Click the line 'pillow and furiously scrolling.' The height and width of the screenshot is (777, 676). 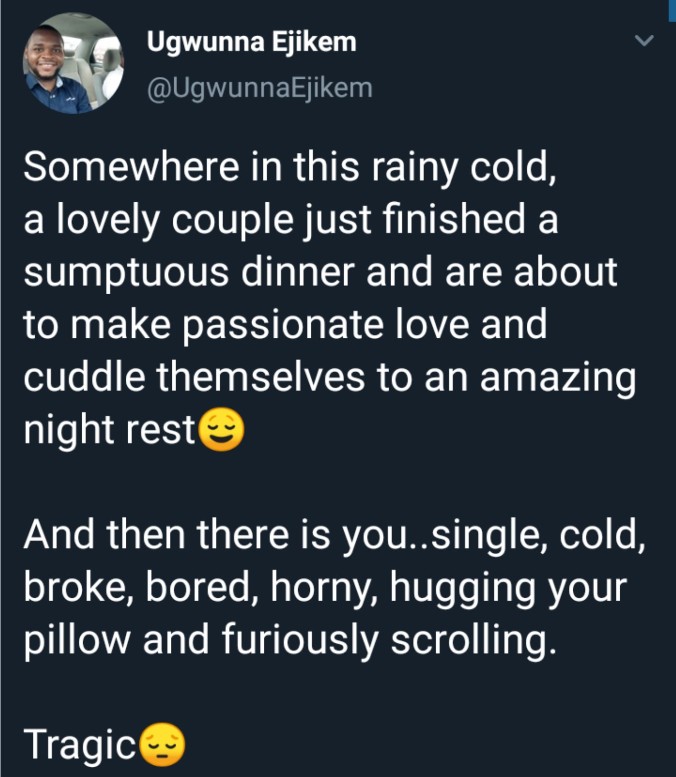(290, 641)
